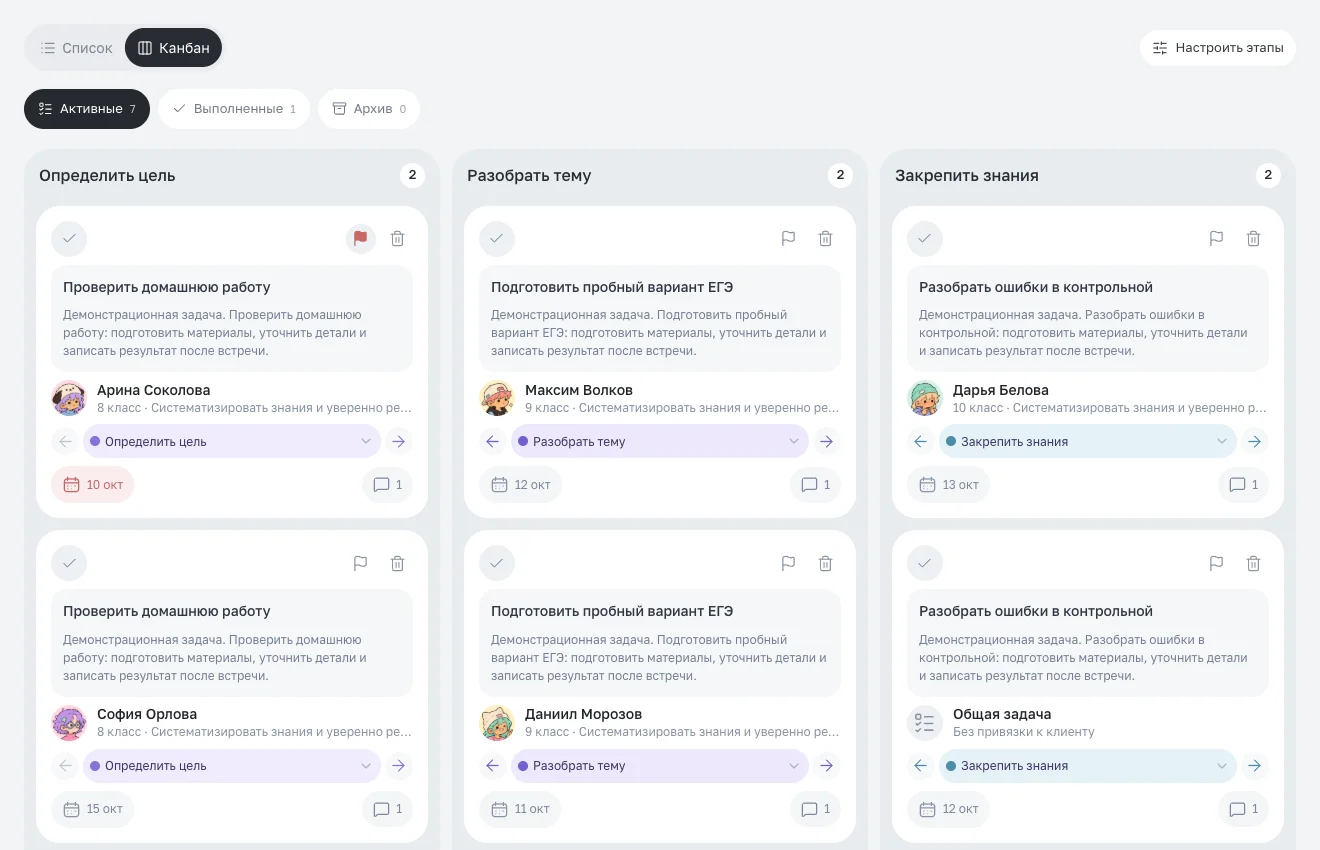Flag the Общая задача card
This screenshot has height=850, width=1320.
click(1217, 563)
